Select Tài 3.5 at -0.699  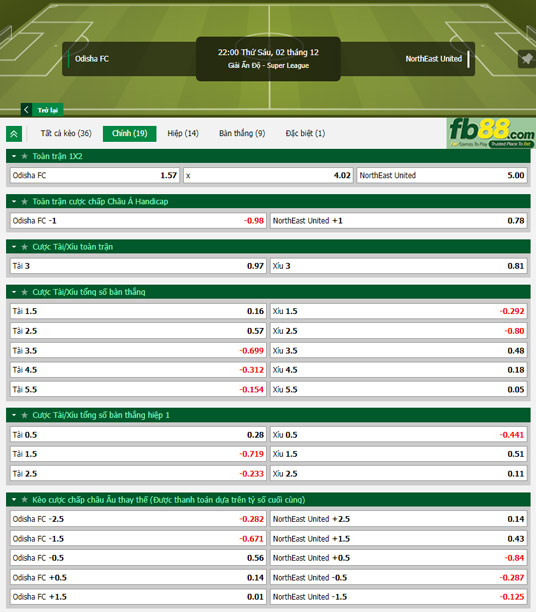point(138,350)
